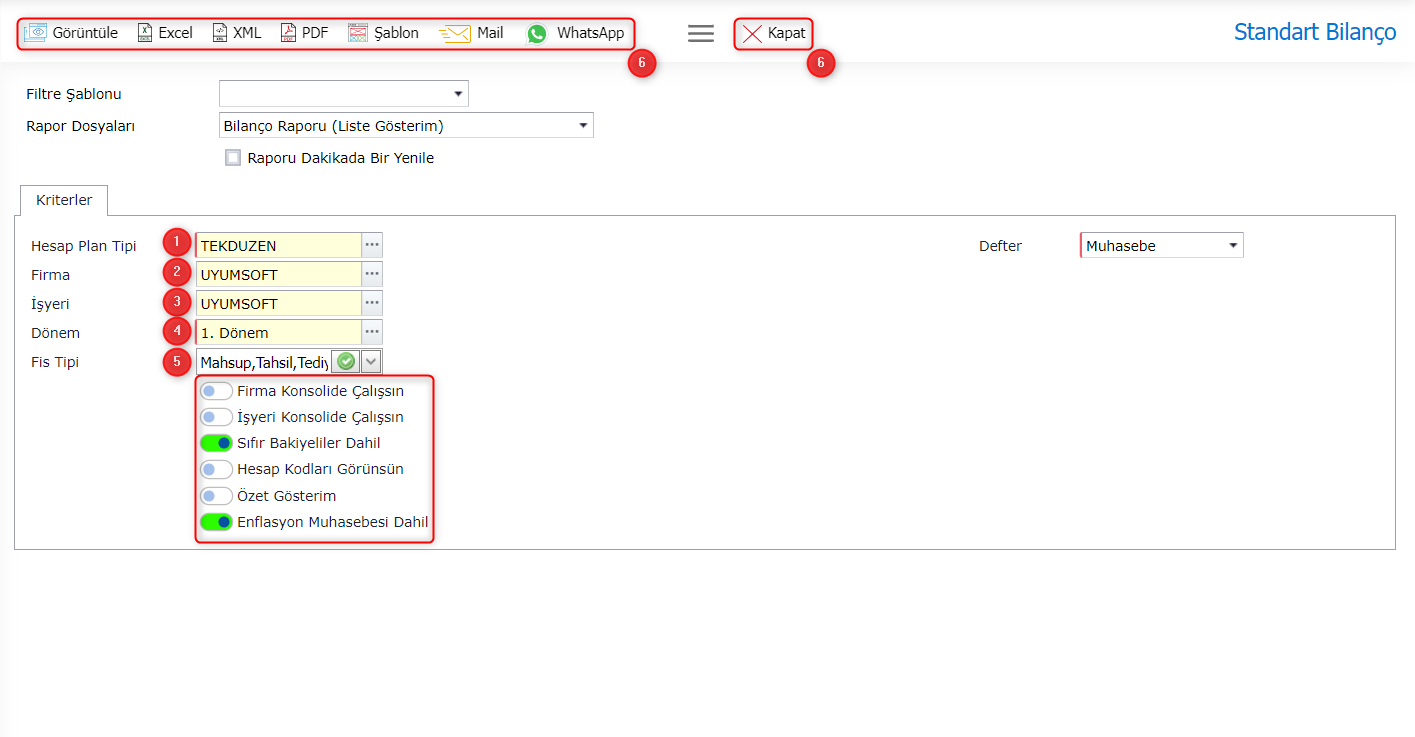
Task: Select the Kriterler tab
Action: click(x=64, y=200)
